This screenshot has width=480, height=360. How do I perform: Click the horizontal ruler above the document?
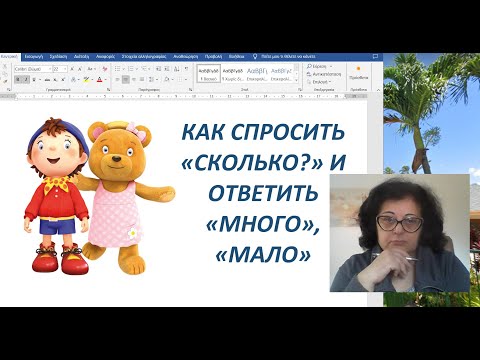point(182,96)
